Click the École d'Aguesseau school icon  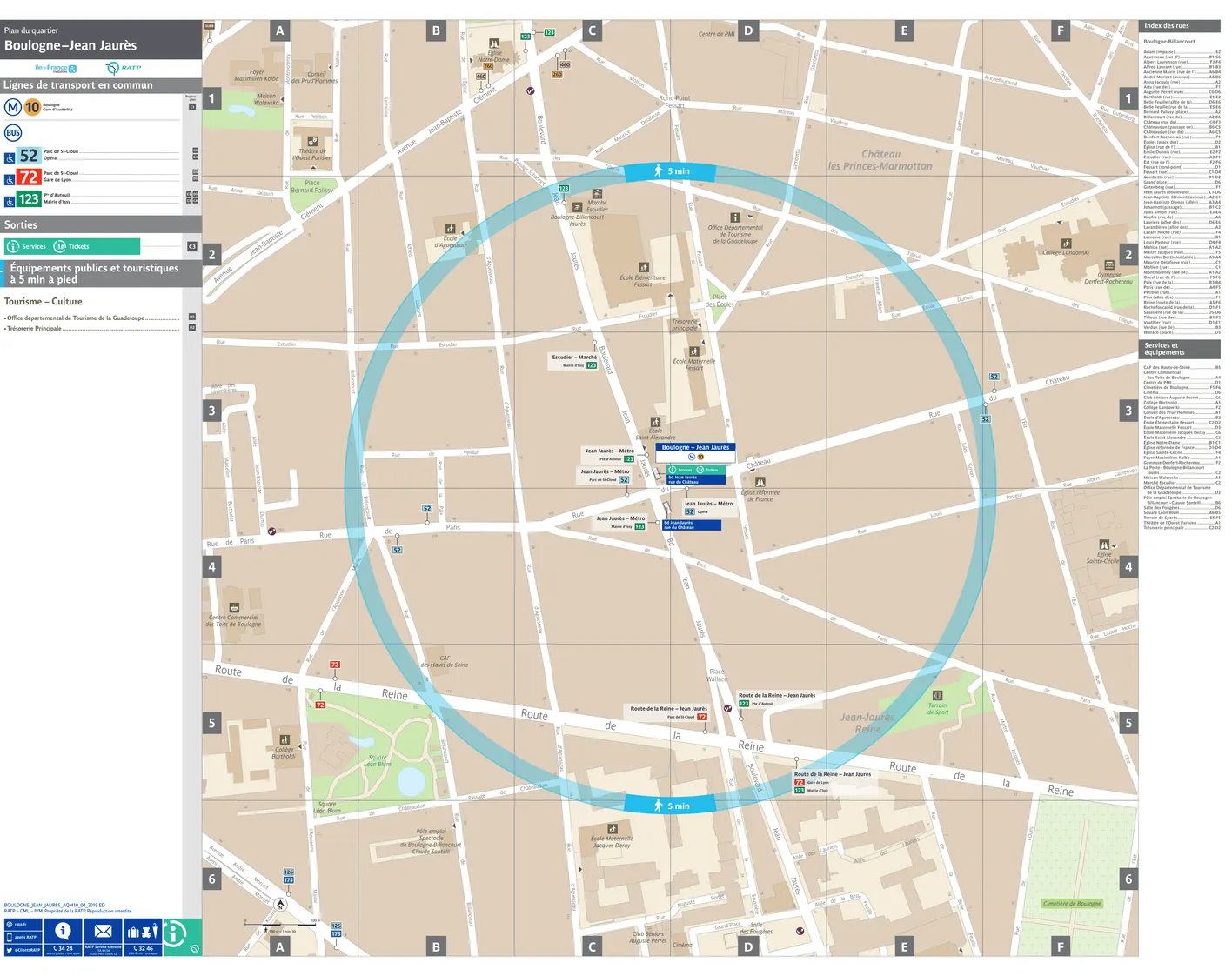(x=450, y=229)
